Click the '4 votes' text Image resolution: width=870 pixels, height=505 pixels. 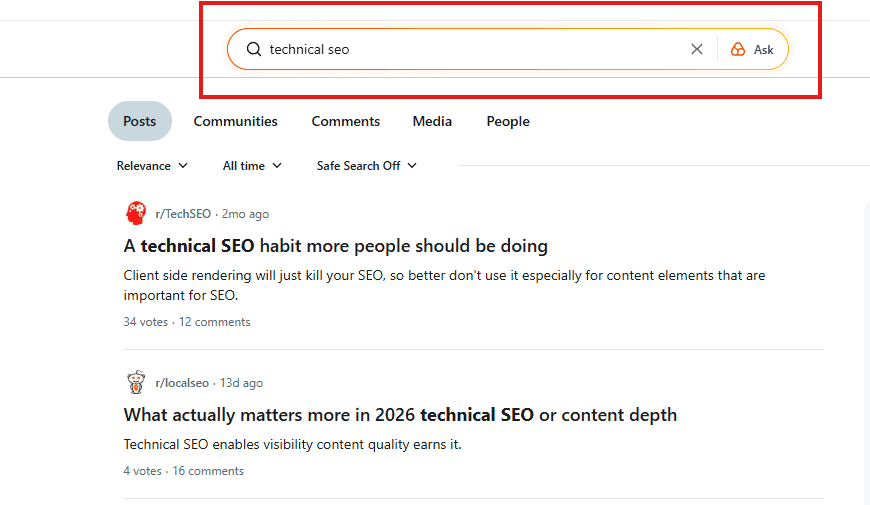coord(142,471)
